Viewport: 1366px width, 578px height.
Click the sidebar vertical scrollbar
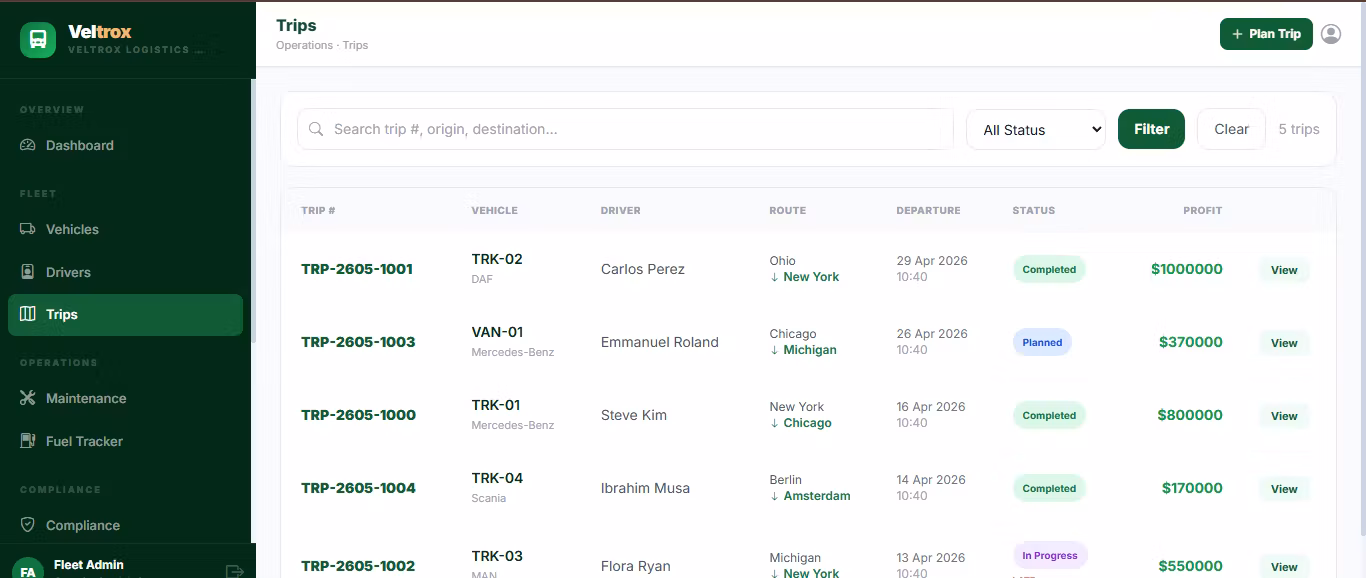[x=253, y=210]
